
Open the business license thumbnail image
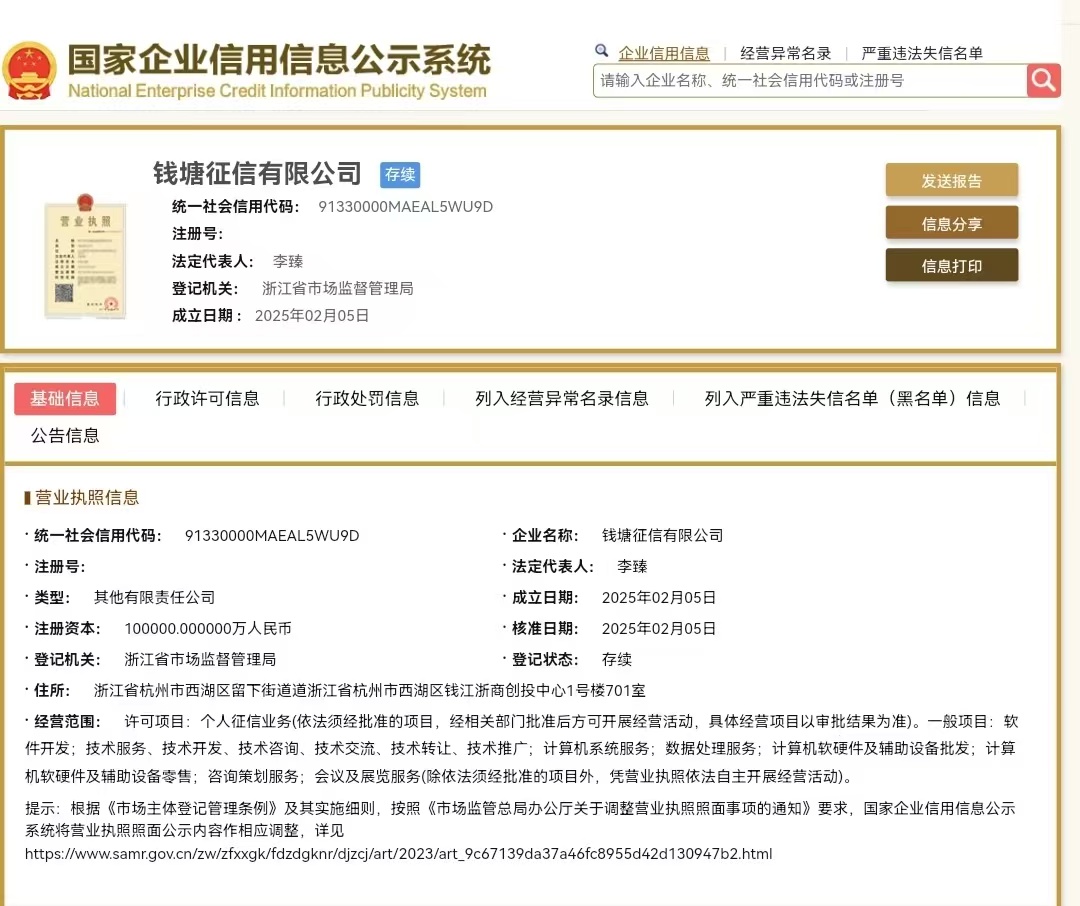pos(85,254)
